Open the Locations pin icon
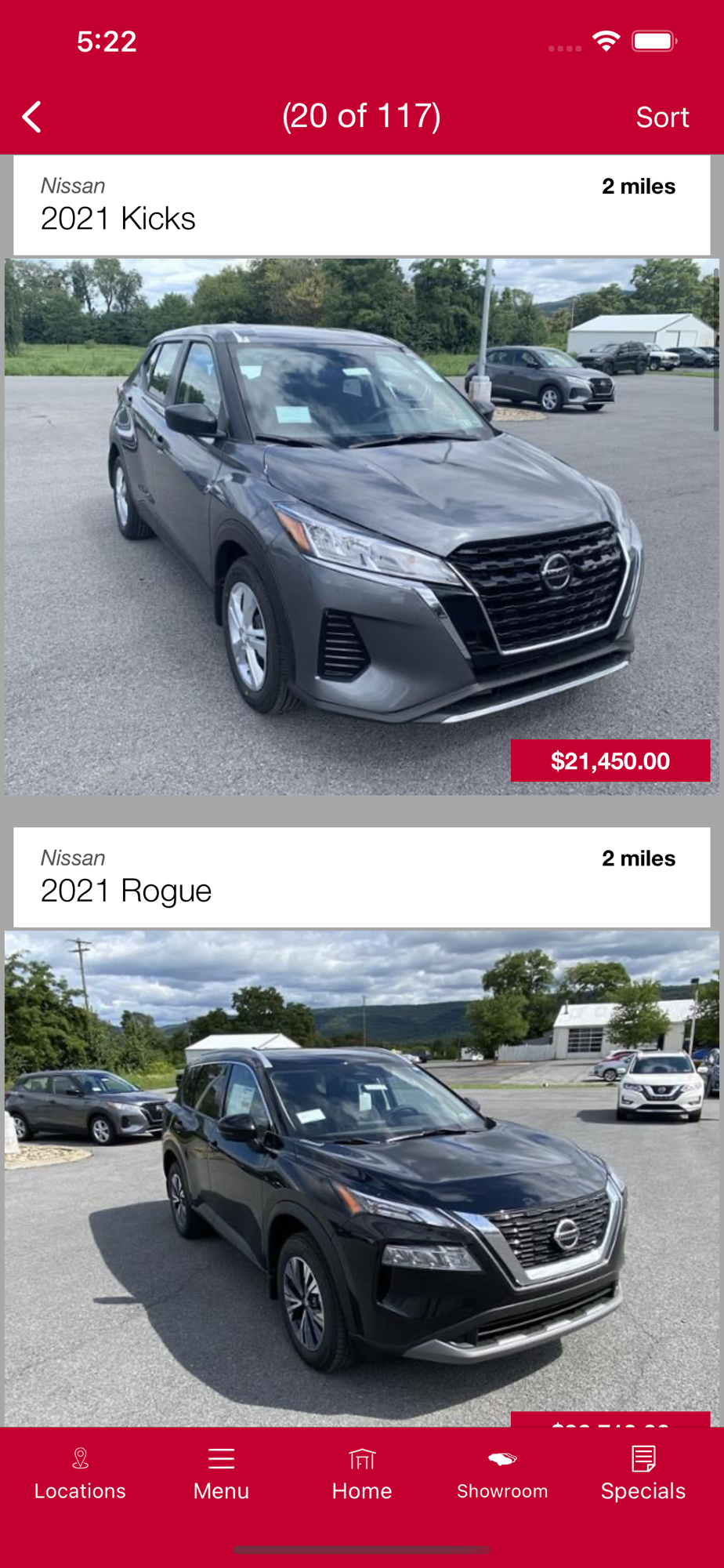The width and height of the screenshot is (724, 1568). 80,1458
